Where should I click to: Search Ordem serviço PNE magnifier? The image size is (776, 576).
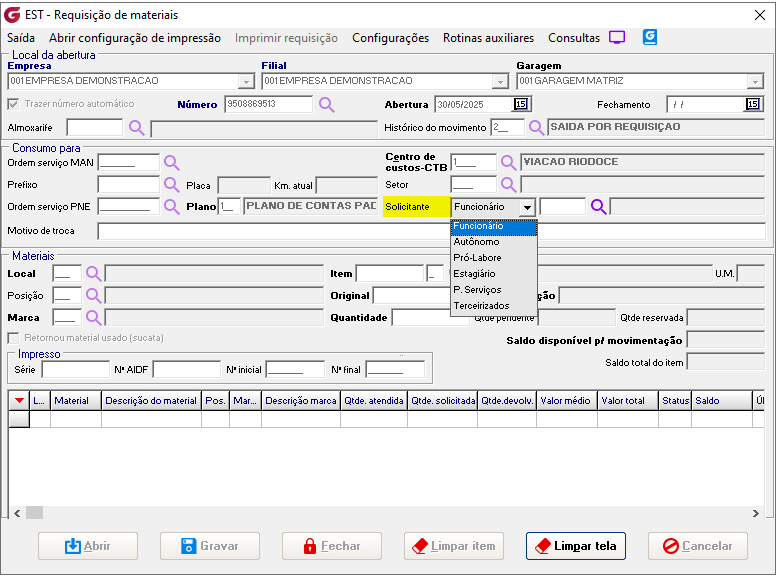click(x=172, y=206)
